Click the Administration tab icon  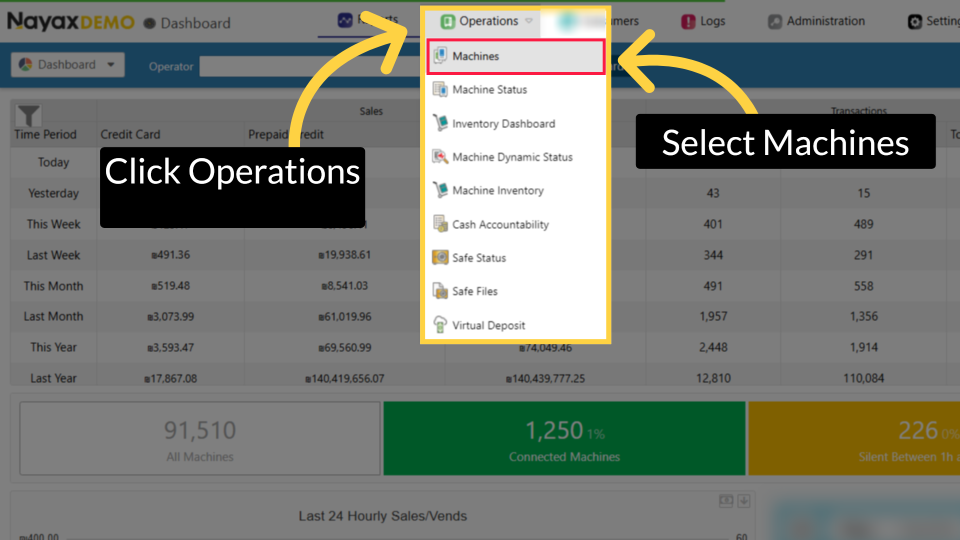[x=775, y=21]
